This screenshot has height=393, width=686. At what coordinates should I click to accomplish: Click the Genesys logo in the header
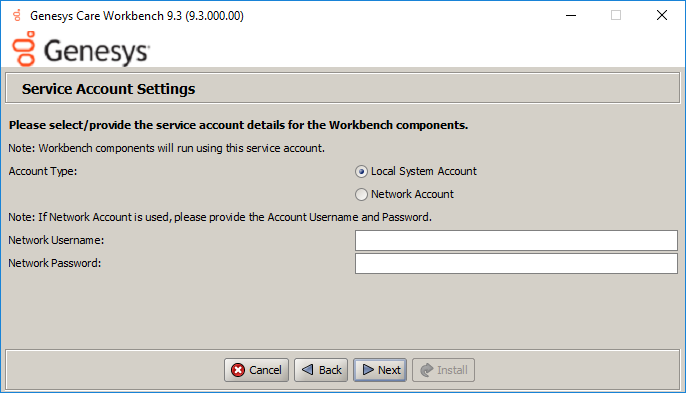pos(81,49)
